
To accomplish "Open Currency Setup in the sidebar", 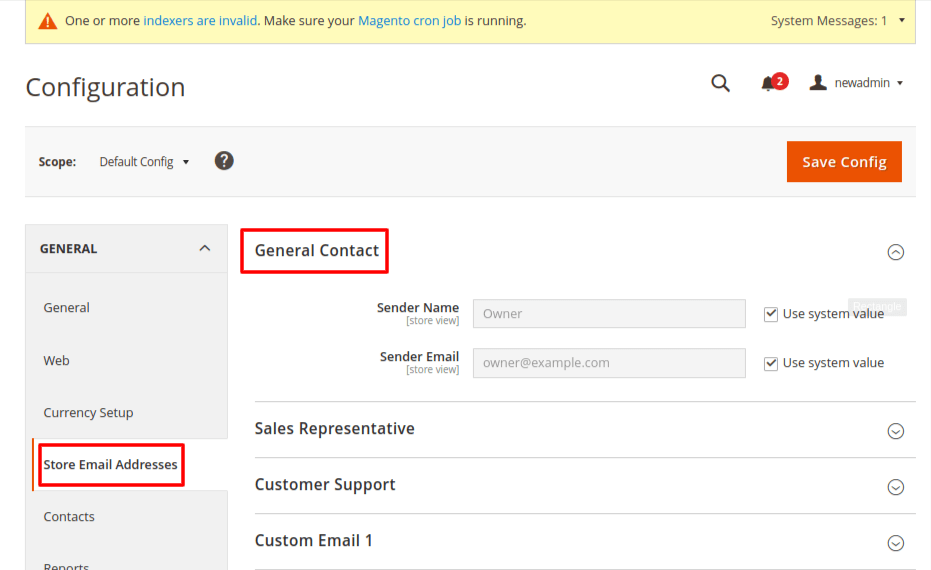I will 88,413.
